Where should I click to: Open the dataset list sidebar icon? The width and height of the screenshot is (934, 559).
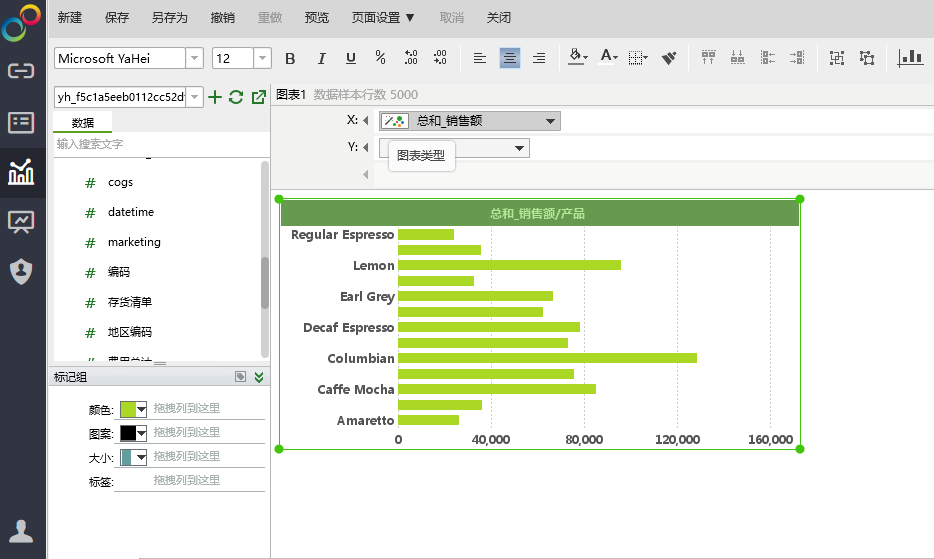21,122
